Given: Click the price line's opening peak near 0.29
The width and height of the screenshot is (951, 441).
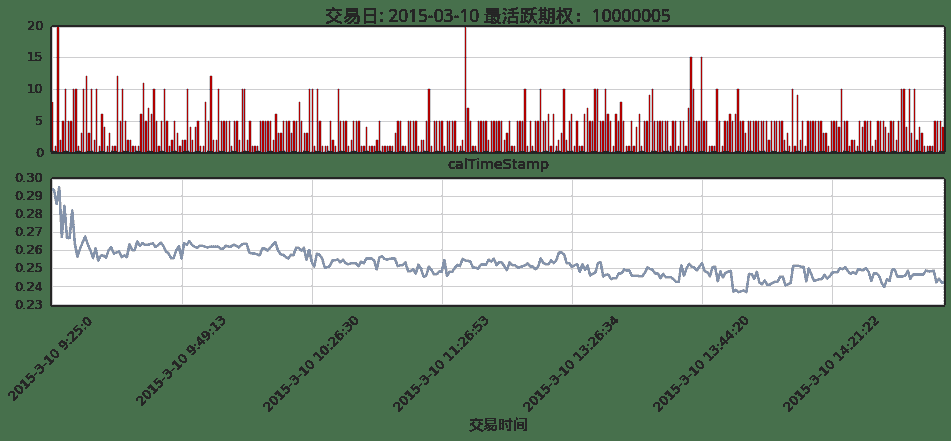Looking at the screenshot, I should (x=59, y=188).
